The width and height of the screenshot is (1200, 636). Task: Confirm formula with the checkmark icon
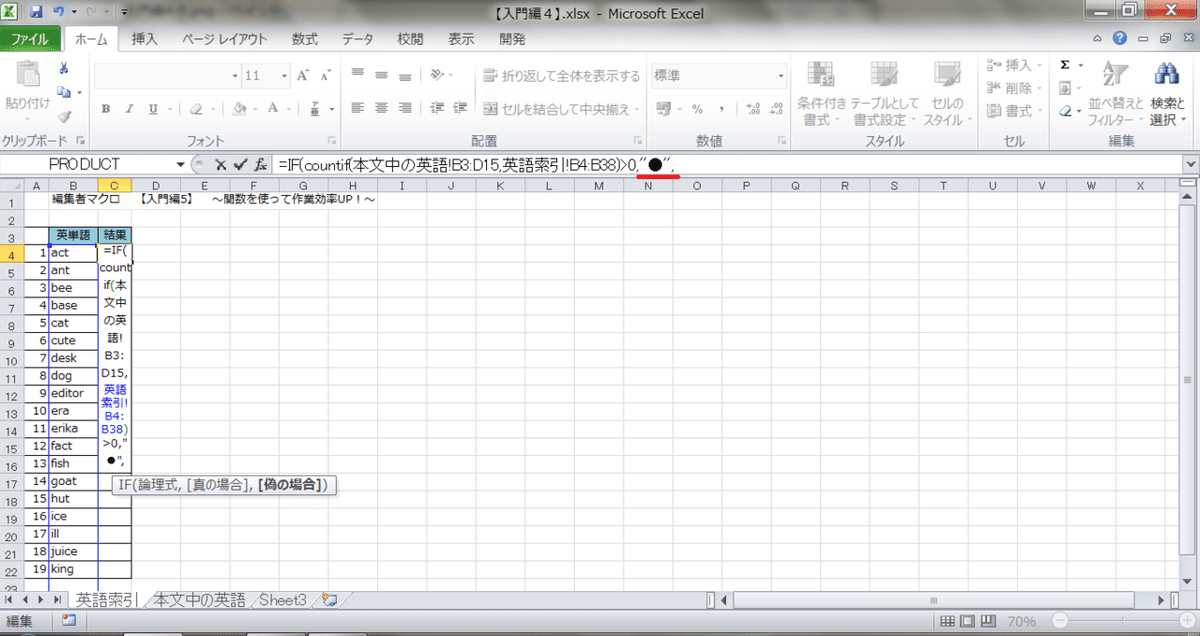240,163
